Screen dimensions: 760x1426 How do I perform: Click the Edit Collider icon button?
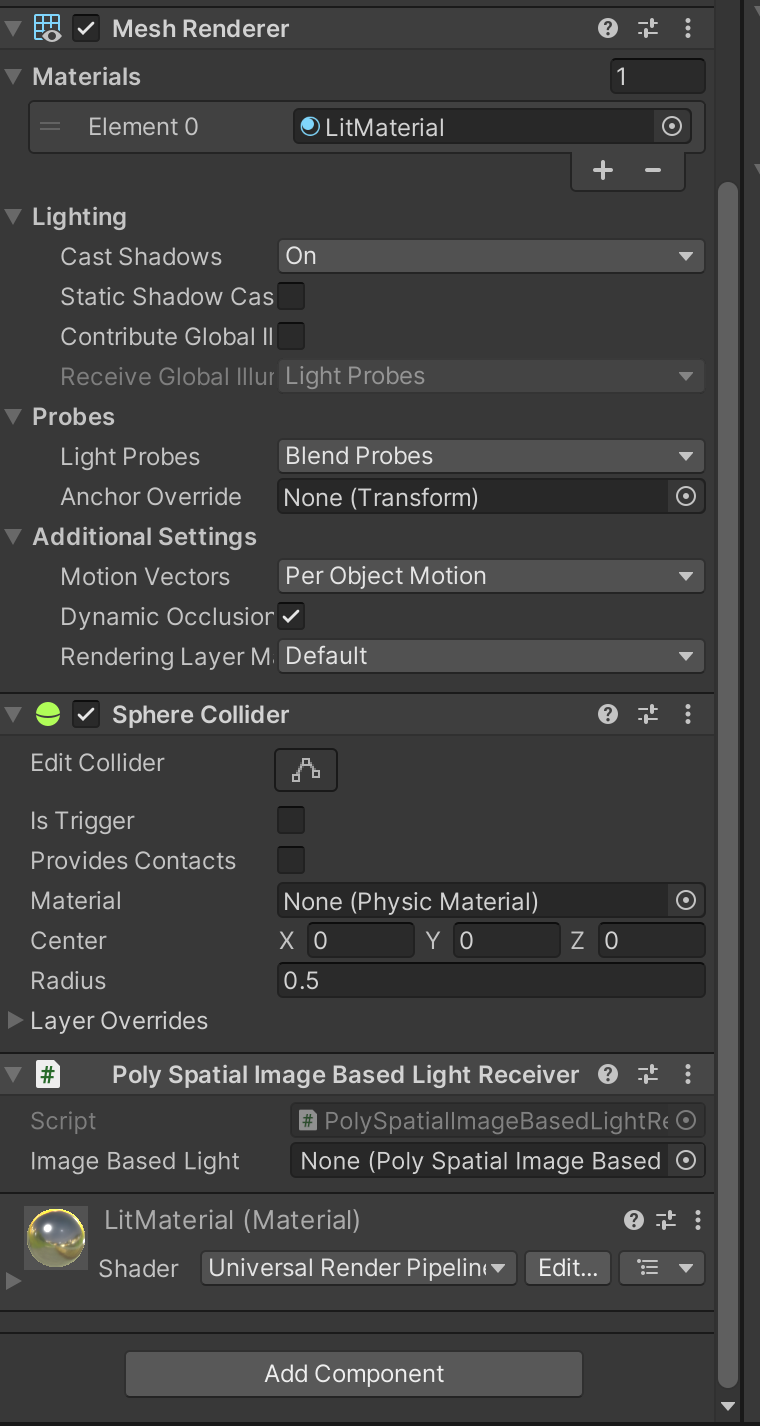pos(306,770)
